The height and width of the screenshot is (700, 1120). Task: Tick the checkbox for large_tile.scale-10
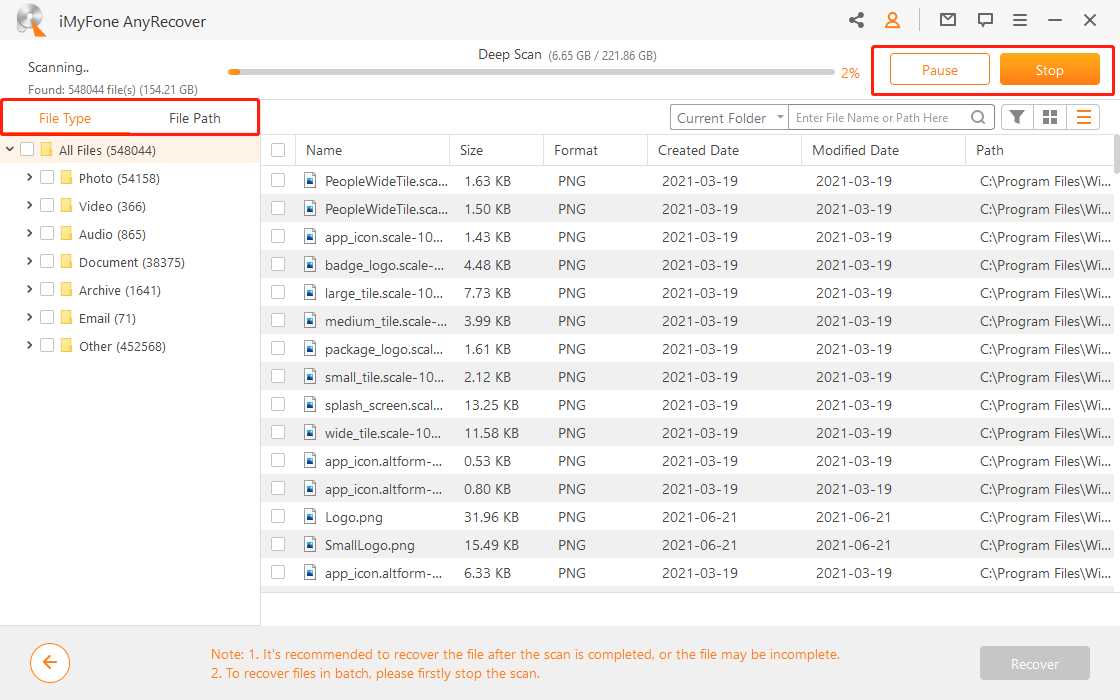(x=278, y=292)
